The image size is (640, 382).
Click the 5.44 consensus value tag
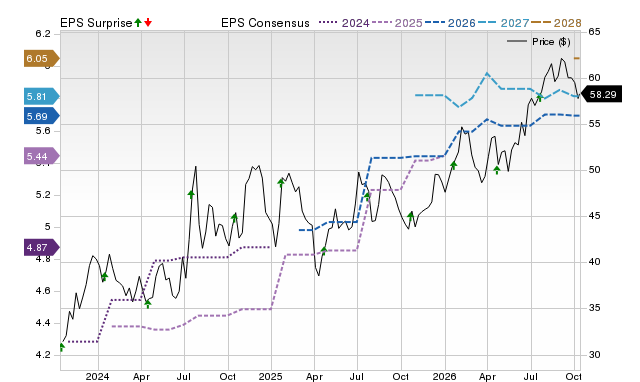[x=42, y=156]
